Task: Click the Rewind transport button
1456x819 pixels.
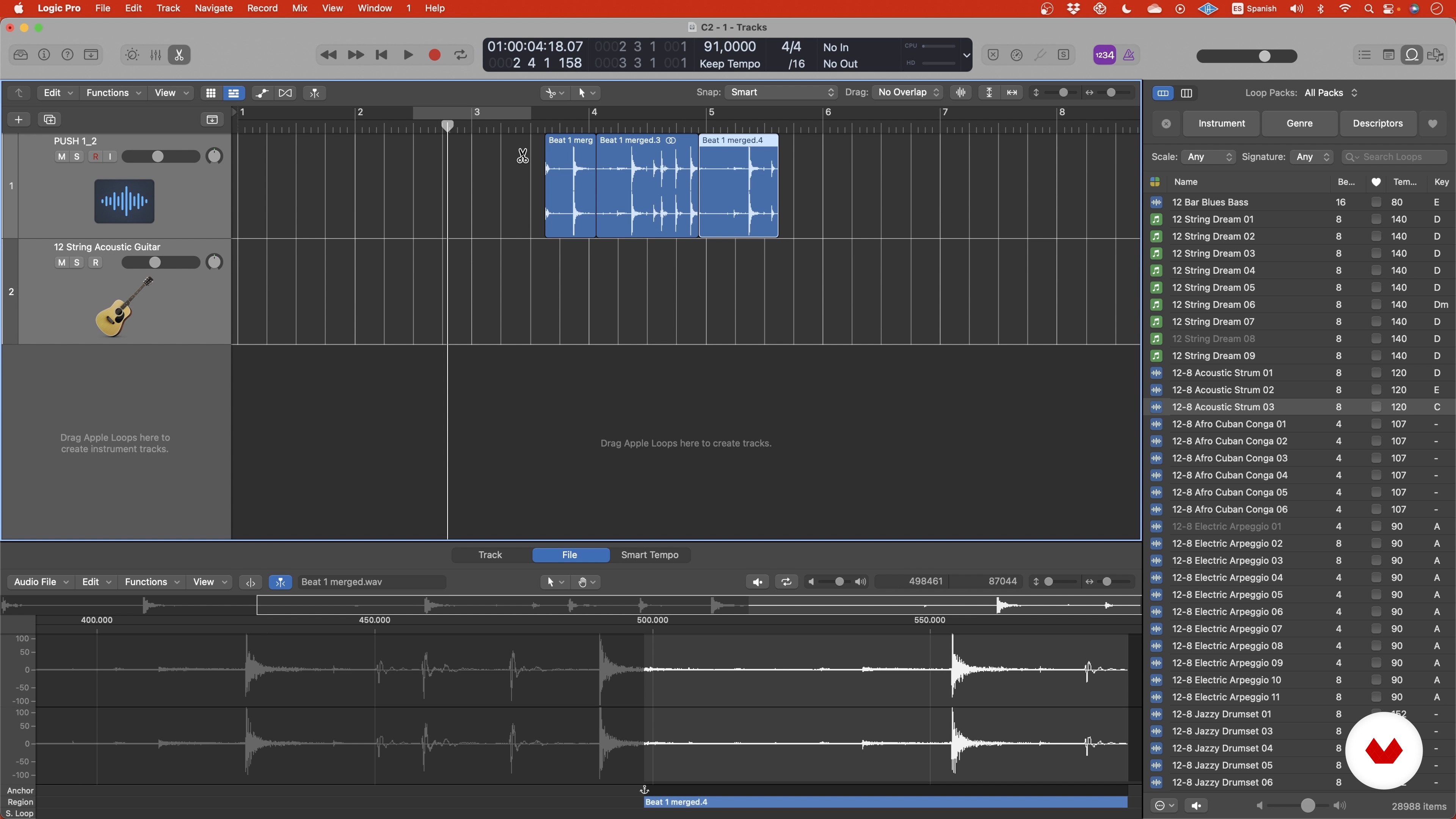Action: click(x=328, y=55)
